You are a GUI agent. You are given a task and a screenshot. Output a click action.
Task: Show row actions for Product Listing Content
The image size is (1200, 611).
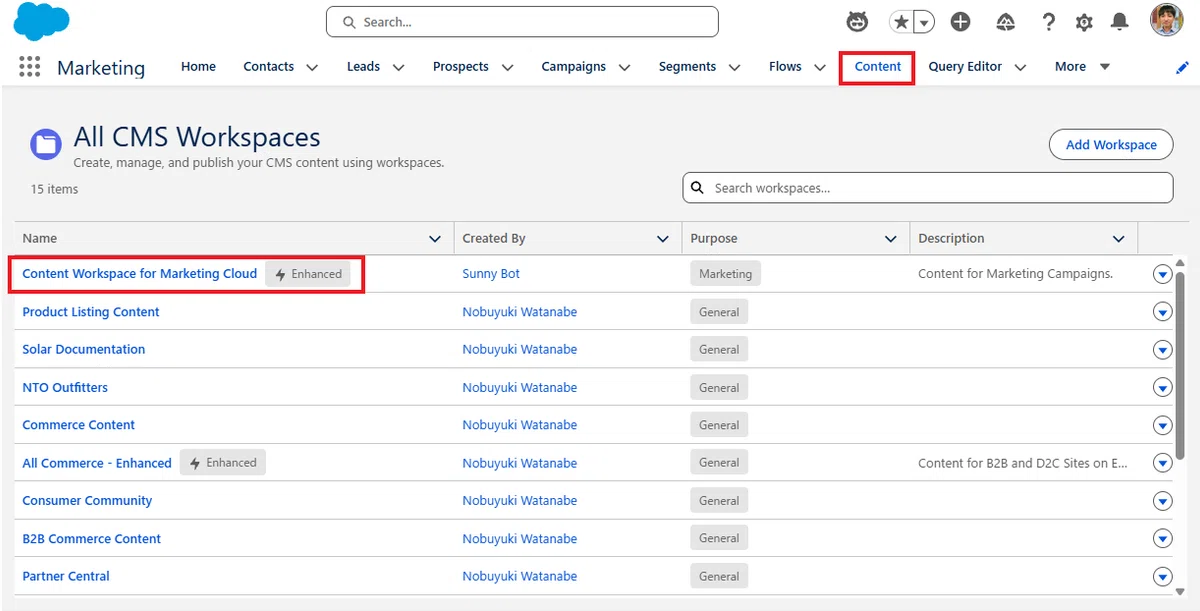tap(1162, 312)
